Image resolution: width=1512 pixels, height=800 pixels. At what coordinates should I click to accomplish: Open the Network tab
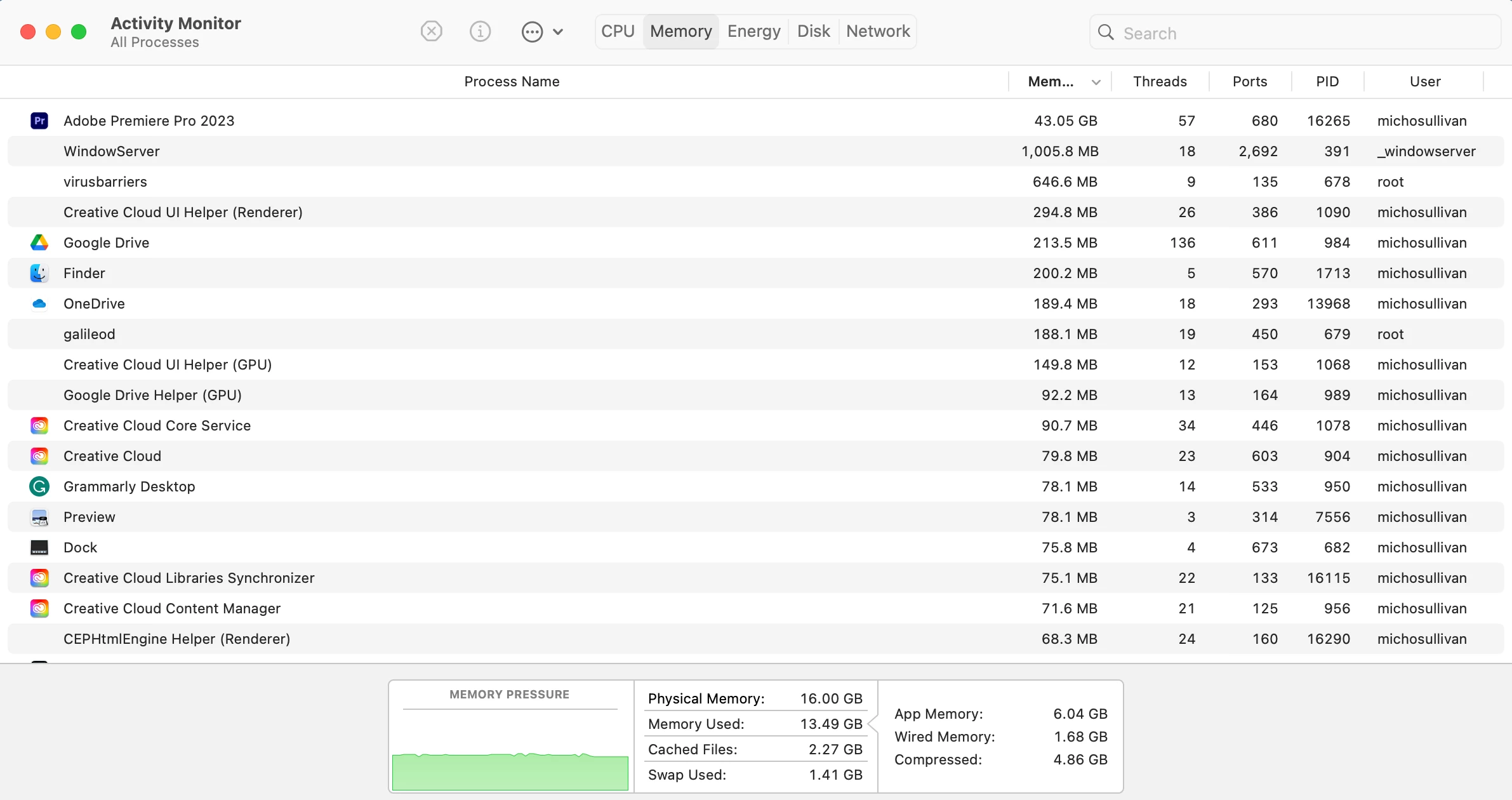[878, 31]
